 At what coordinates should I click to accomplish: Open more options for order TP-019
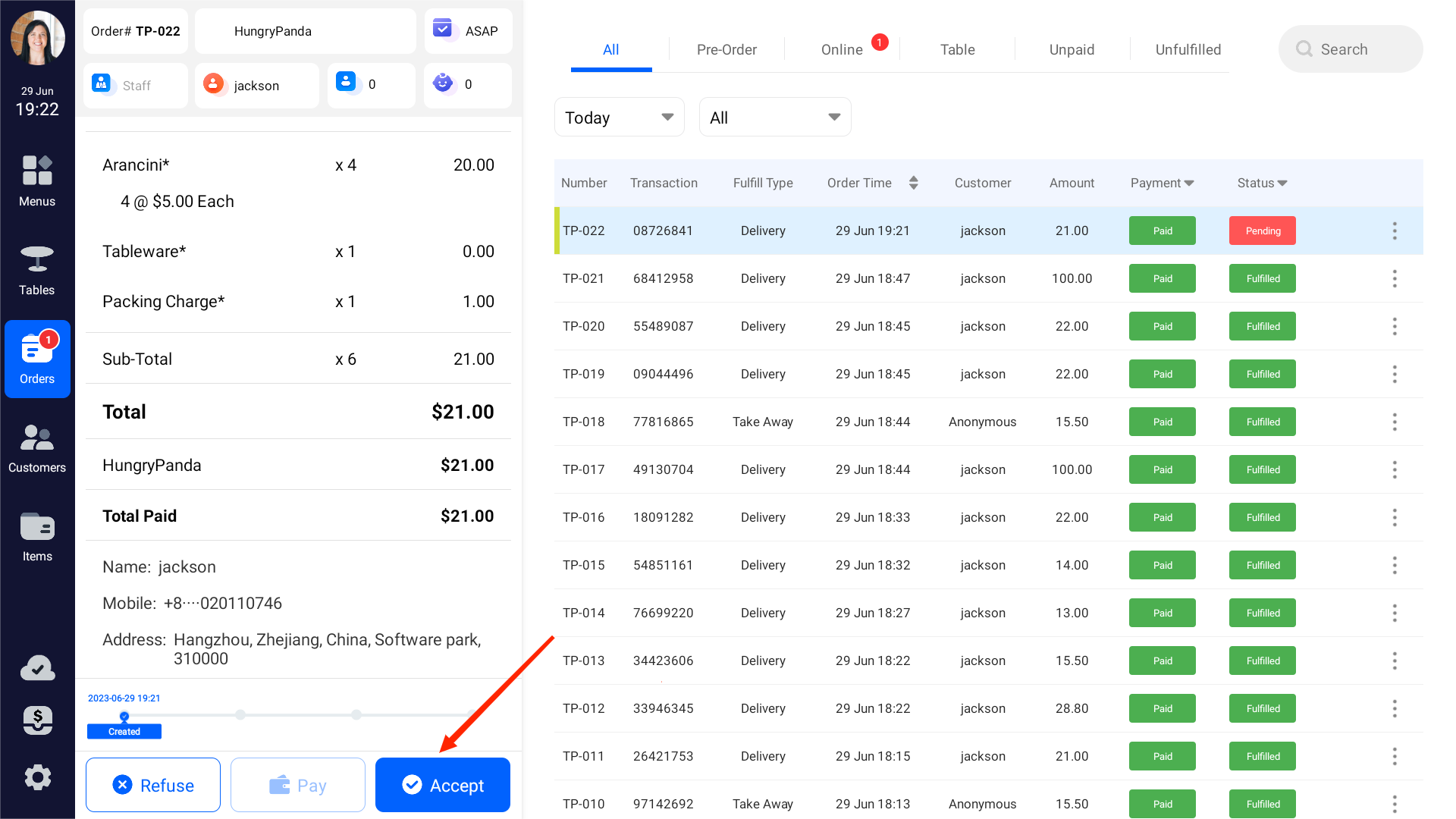1395,374
